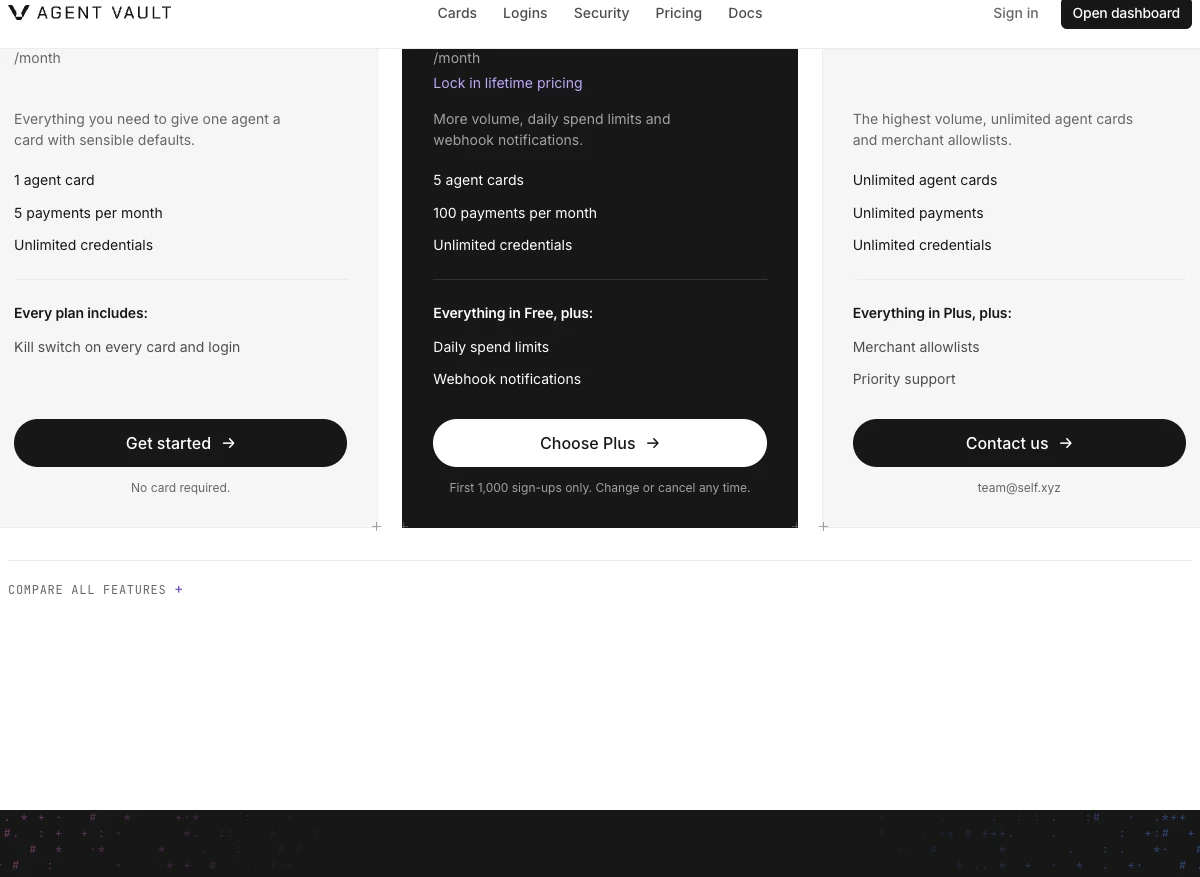The height and width of the screenshot is (877, 1200).
Task: Click the arrow icon on Get started
Action: pyautogui.click(x=229, y=443)
